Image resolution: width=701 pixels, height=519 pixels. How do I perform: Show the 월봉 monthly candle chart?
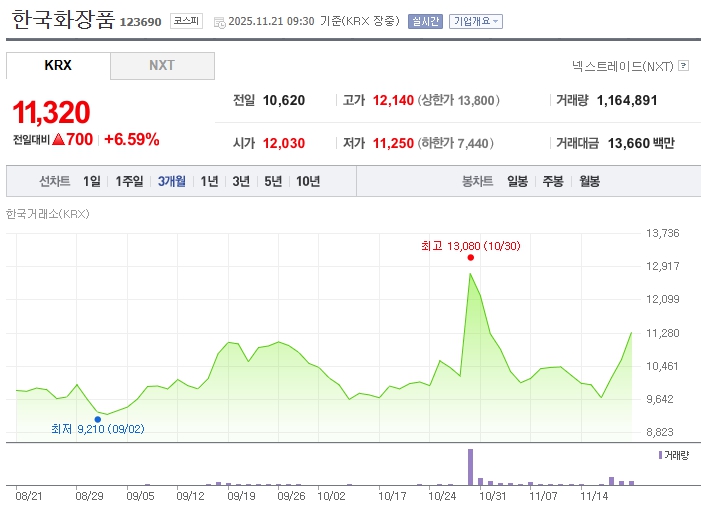pyautogui.click(x=589, y=181)
